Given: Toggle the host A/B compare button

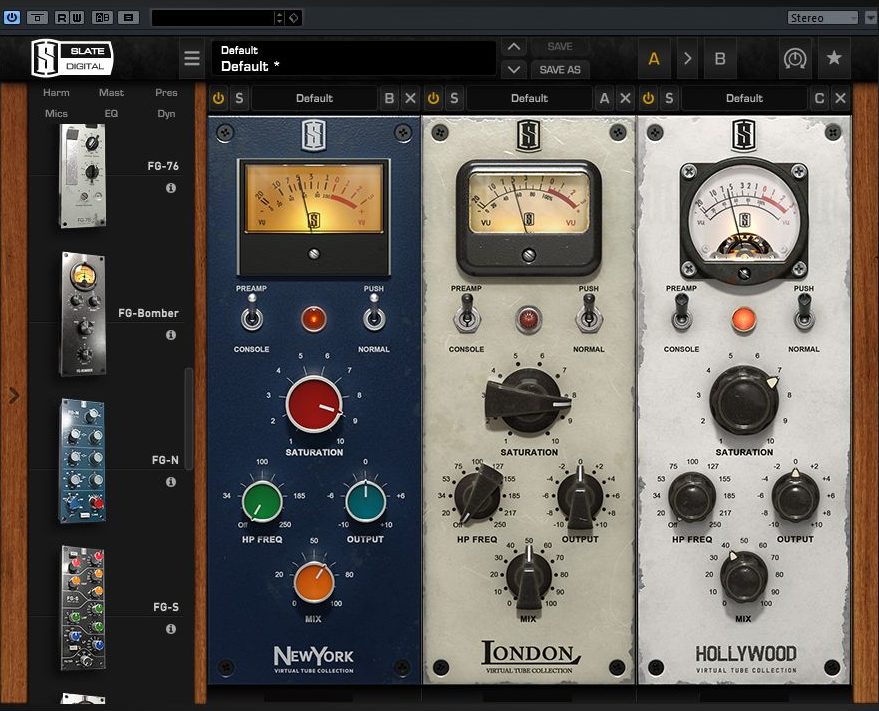Looking at the screenshot, I should (103, 17).
